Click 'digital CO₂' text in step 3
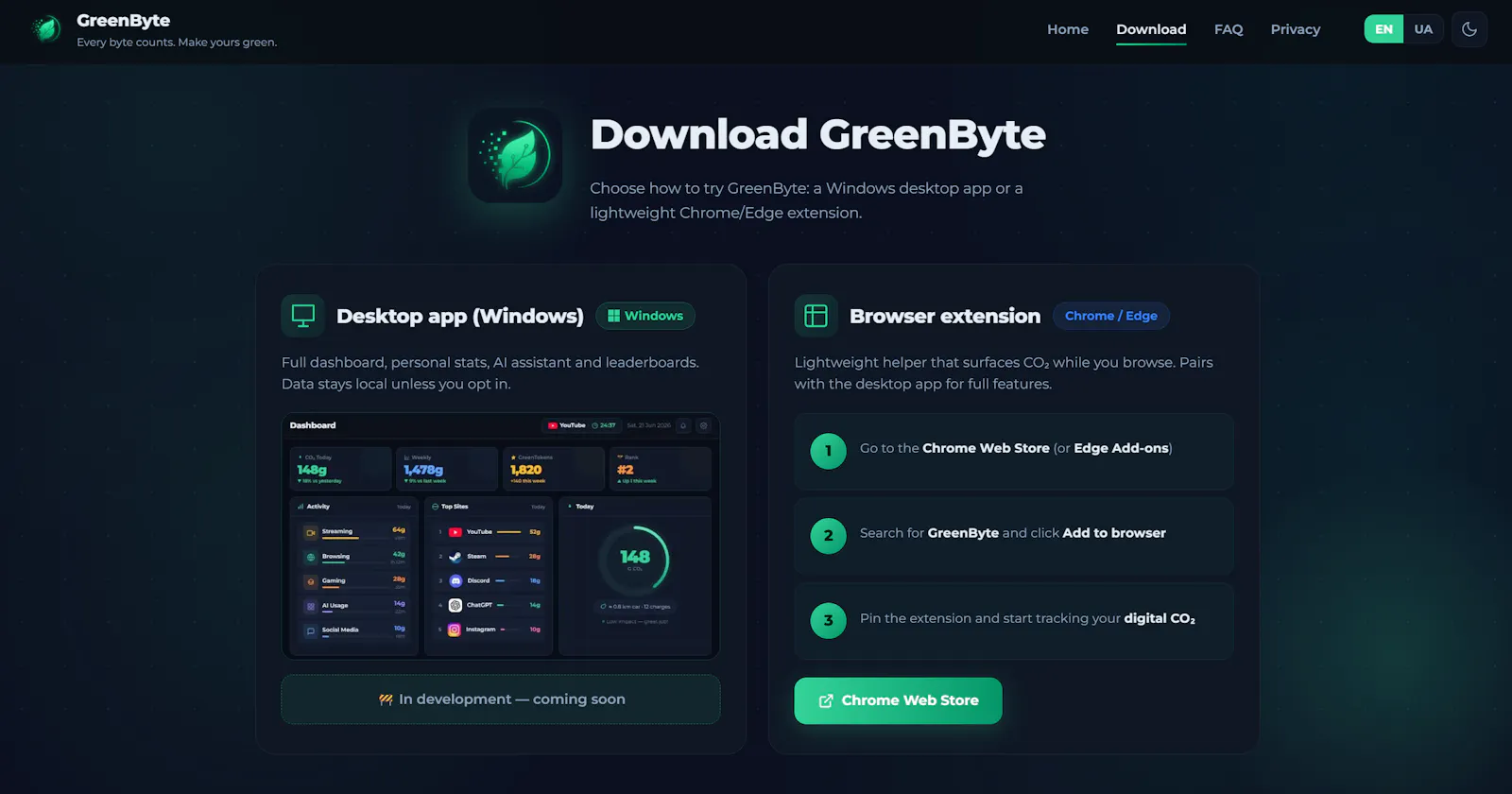 1160,618
